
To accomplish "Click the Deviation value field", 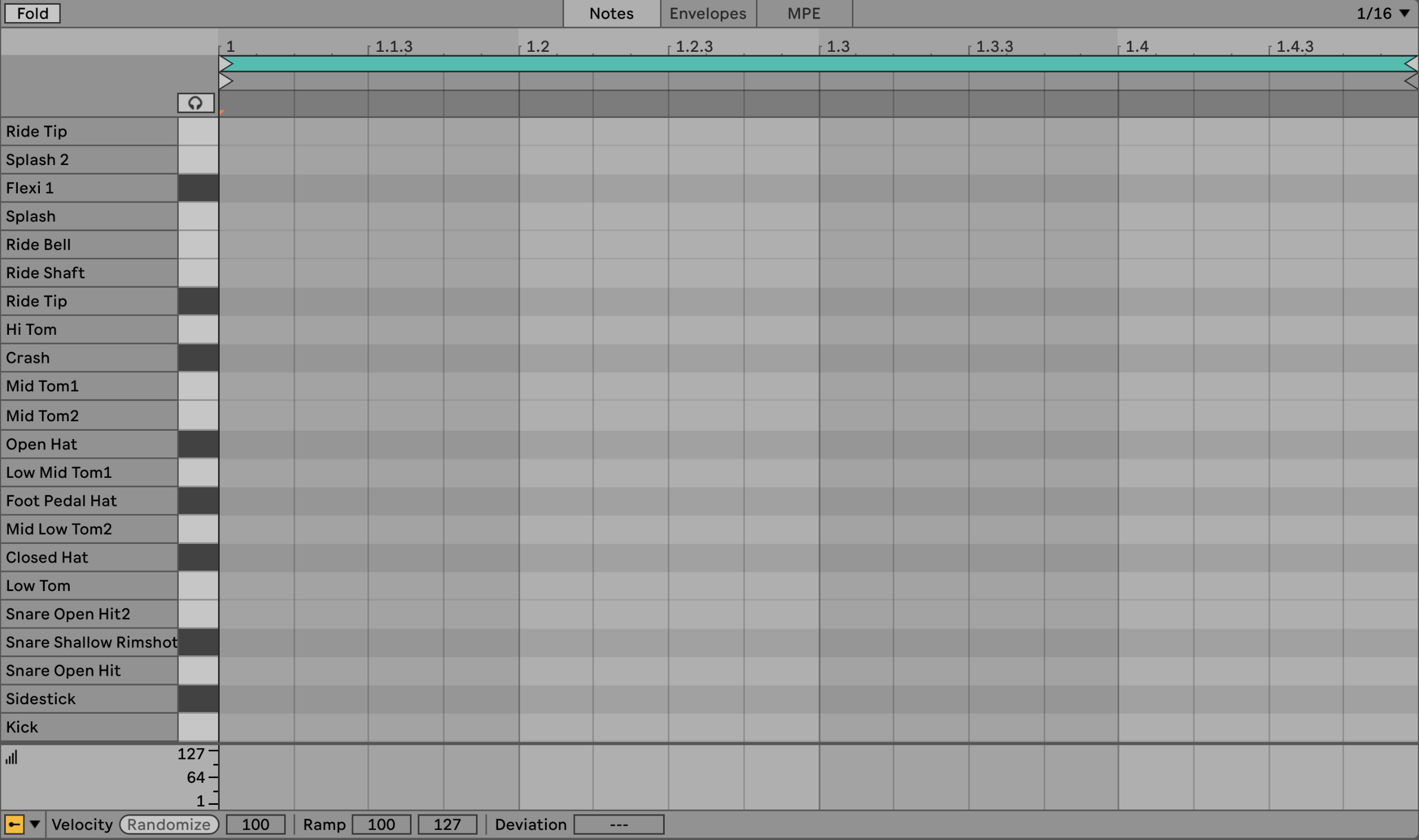I will [618, 825].
